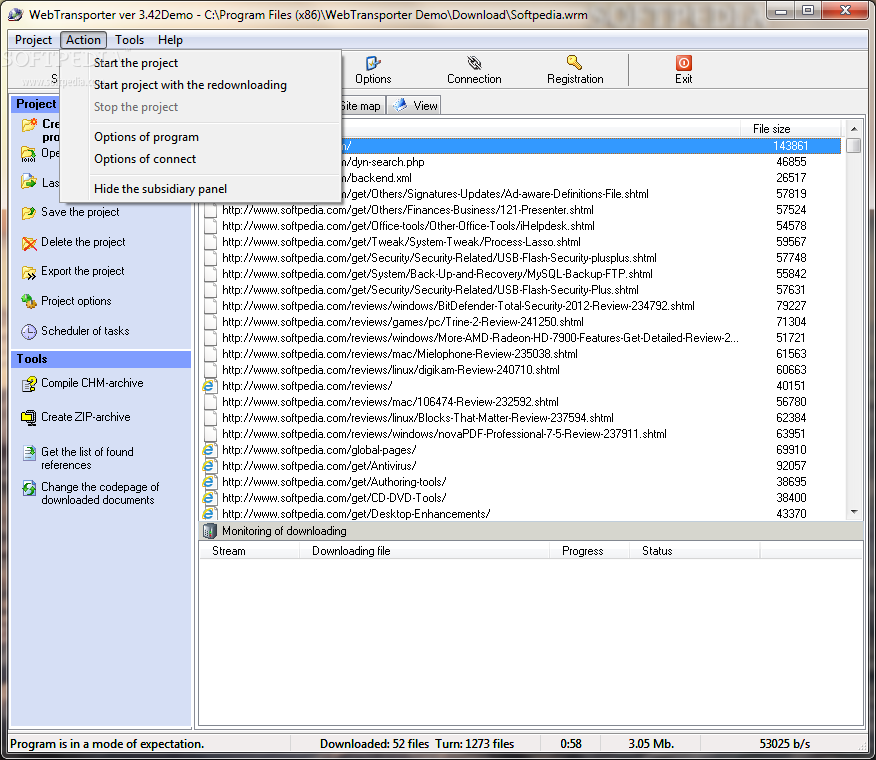Screen dimensions: 876x760
Task: Click the Status column header
Action: tap(694, 551)
